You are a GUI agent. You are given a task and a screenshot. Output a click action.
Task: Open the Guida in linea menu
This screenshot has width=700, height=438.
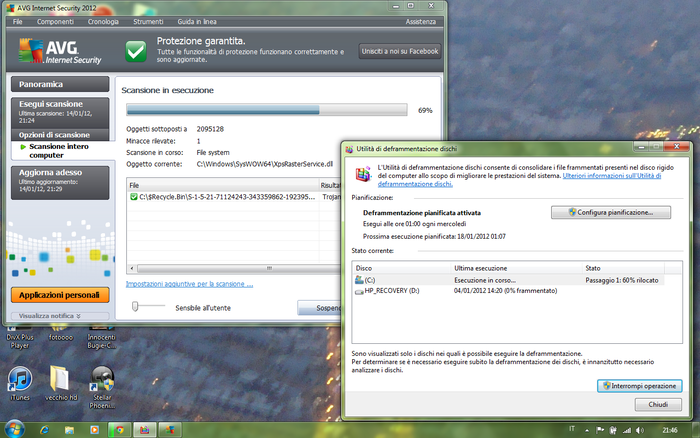(x=197, y=21)
